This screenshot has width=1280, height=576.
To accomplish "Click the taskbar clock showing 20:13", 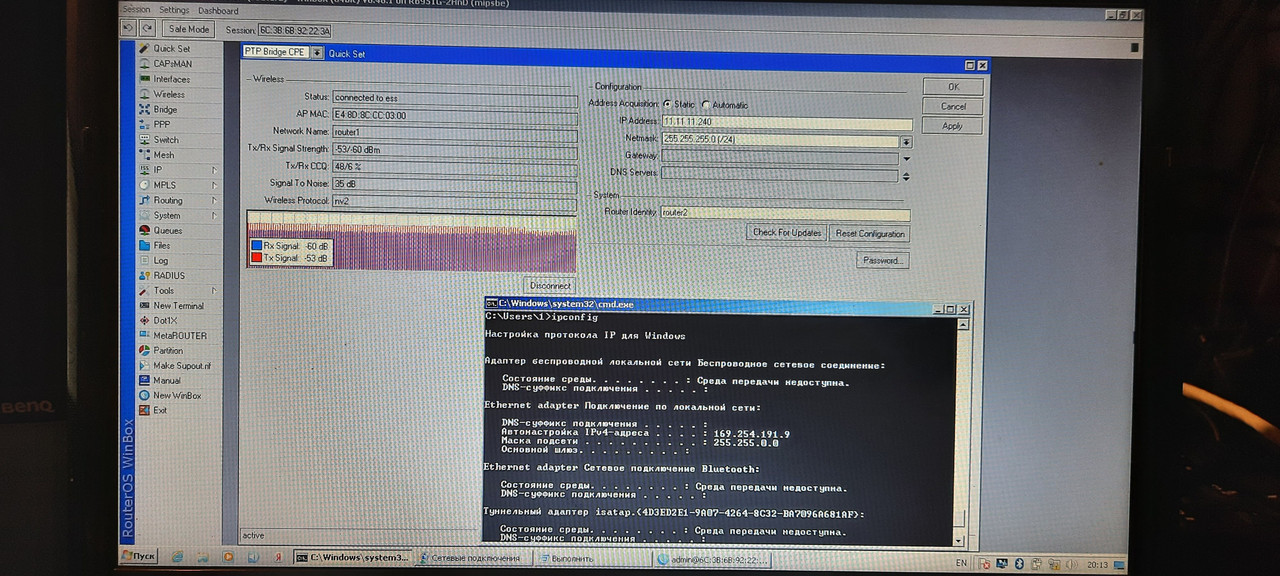I will (x=1097, y=564).
